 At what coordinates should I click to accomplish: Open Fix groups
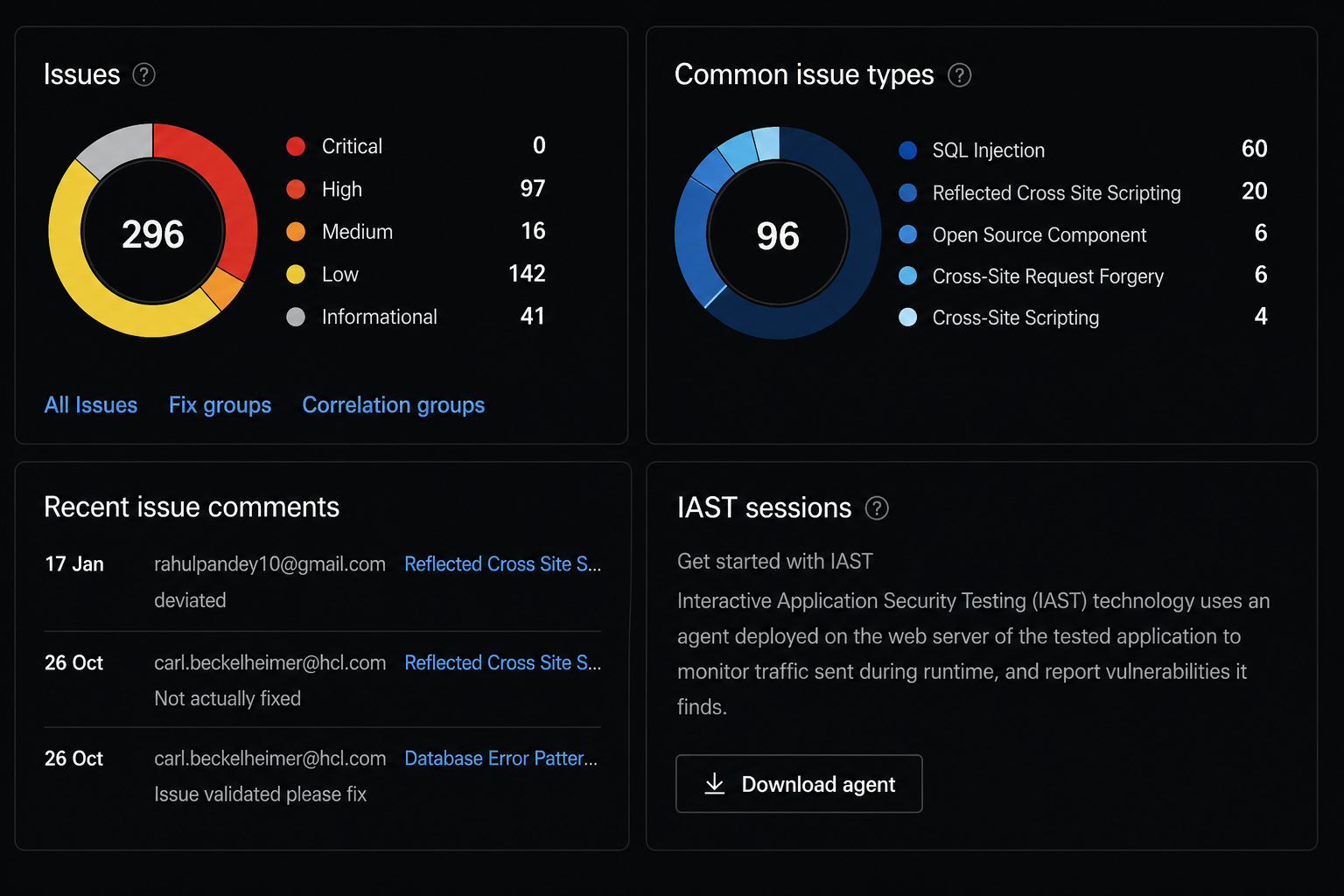click(x=220, y=405)
